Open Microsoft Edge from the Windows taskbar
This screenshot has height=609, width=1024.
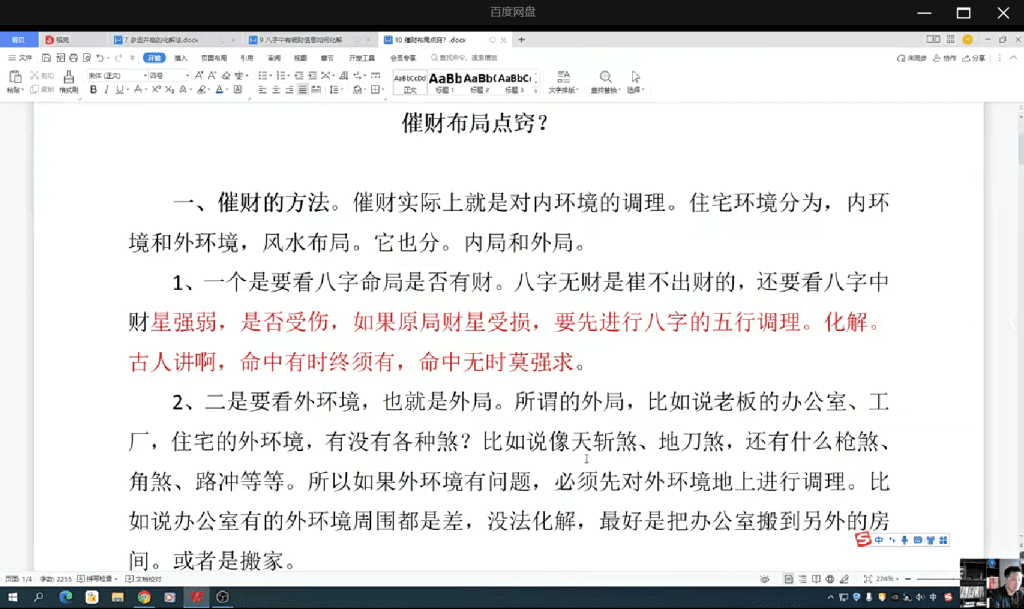(x=66, y=597)
